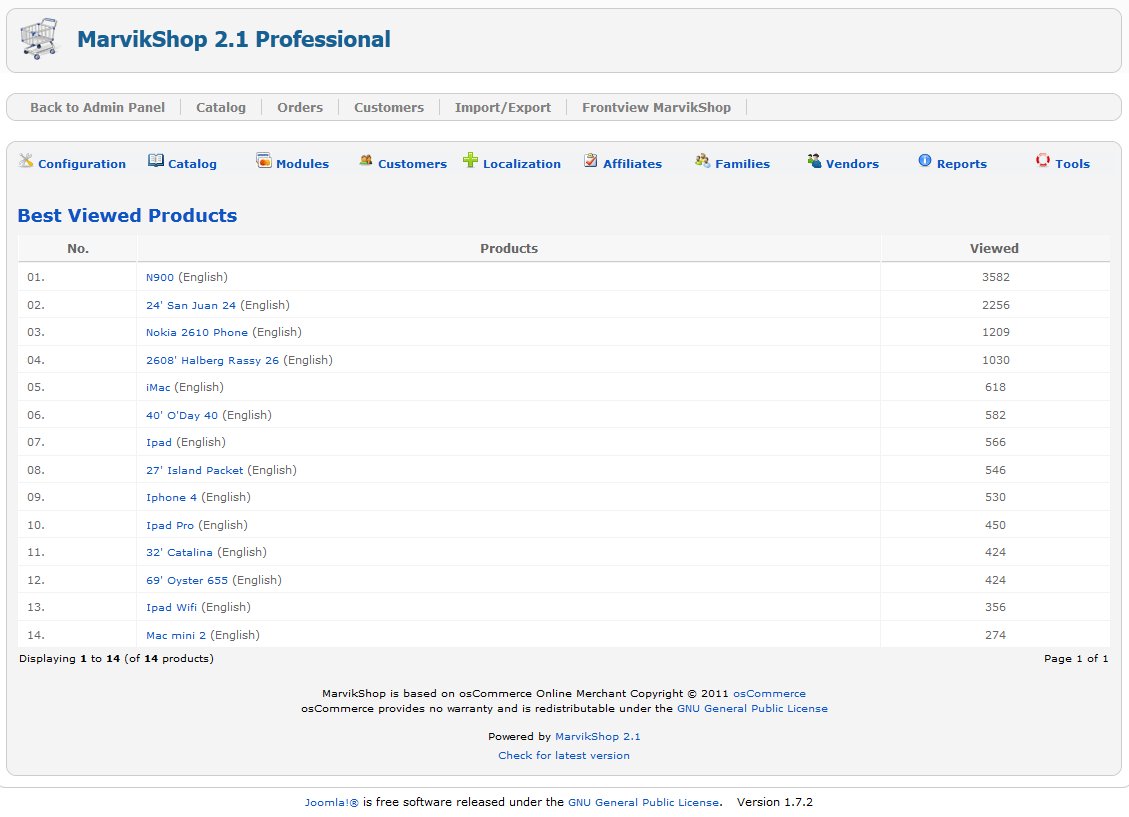
Task: Open the Tools section link
Action: click(1073, 164)
